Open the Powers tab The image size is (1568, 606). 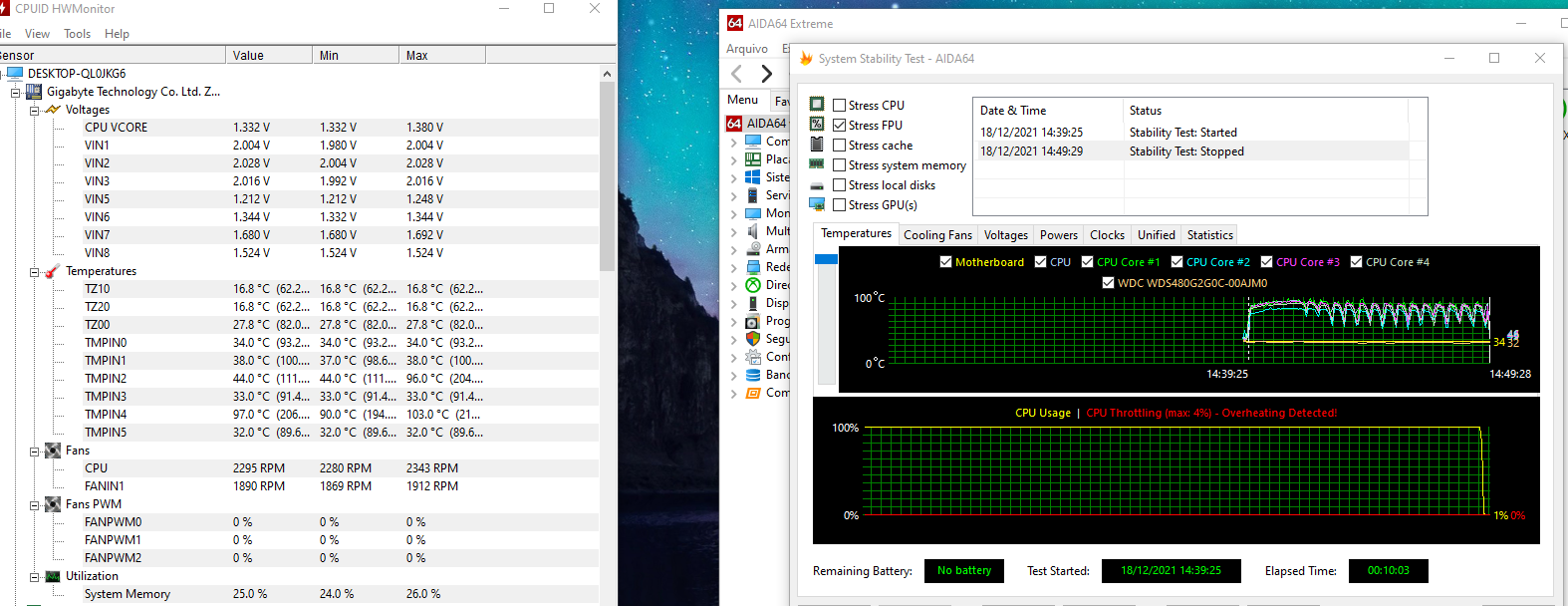[x=1058, y=235]
